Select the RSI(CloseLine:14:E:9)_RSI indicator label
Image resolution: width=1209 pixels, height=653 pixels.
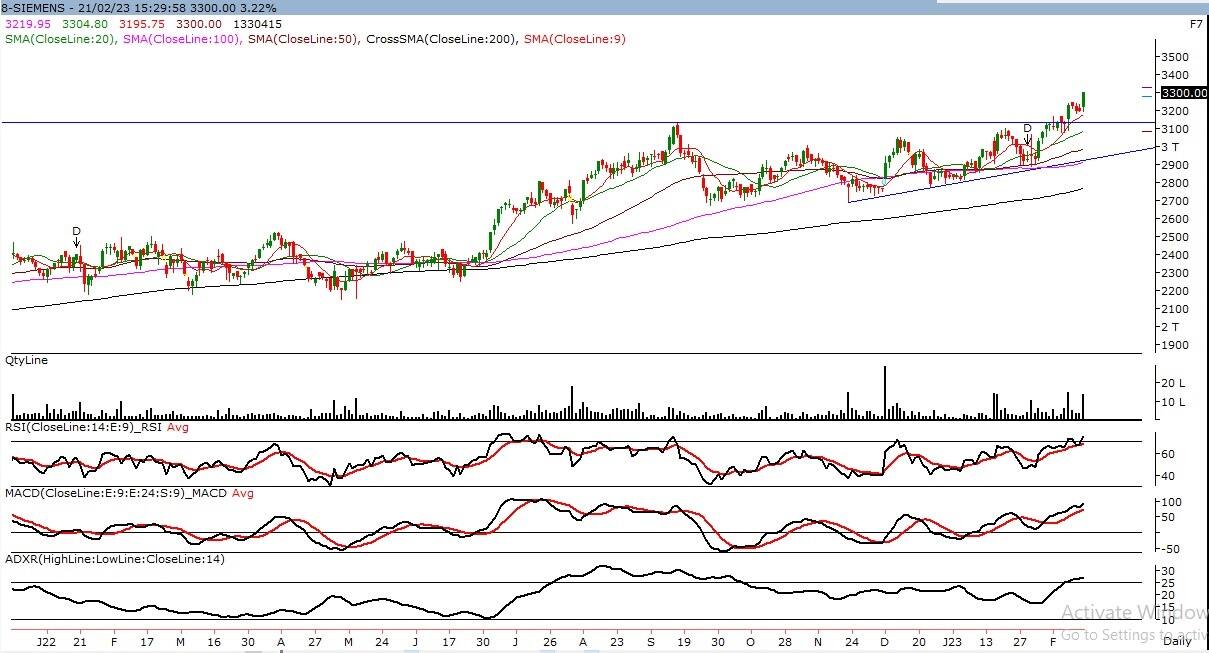pyautogui.click(x=84, y=427)
